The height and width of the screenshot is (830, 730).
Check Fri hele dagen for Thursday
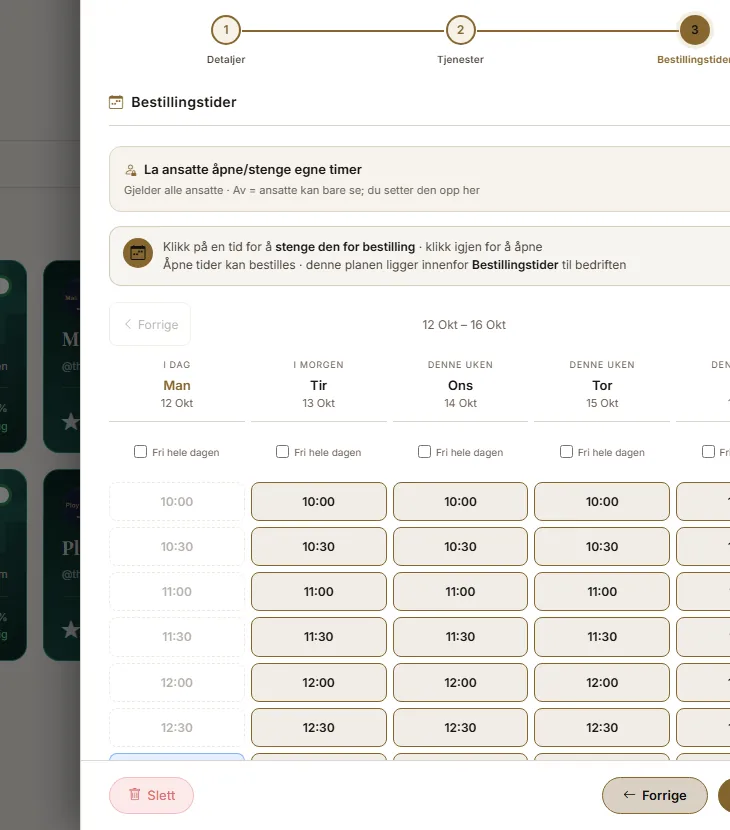(566, 452)
